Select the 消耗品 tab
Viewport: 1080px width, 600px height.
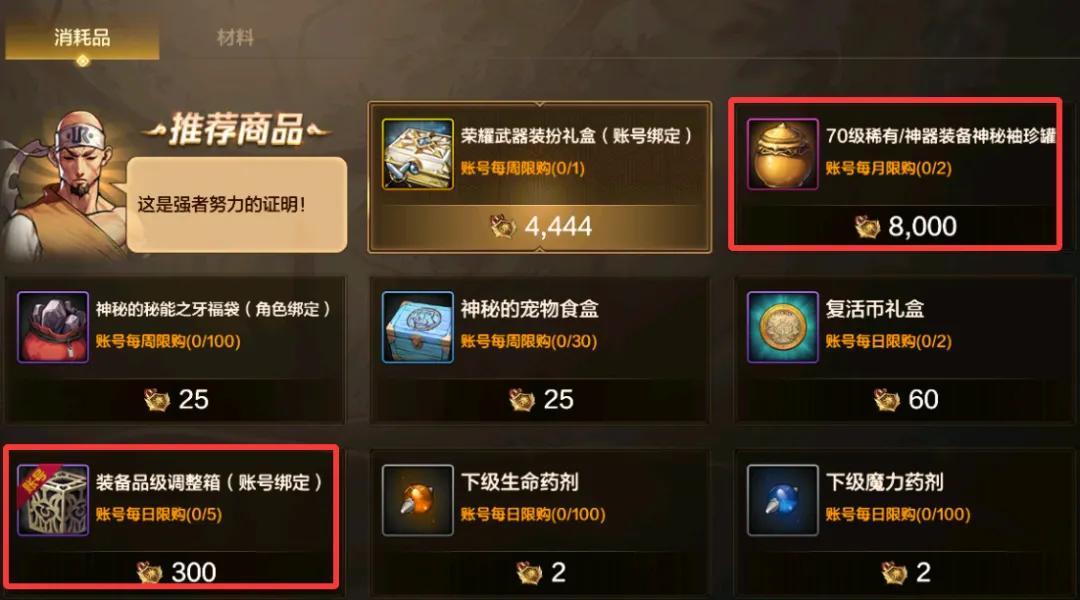click(x=83, y=39)
